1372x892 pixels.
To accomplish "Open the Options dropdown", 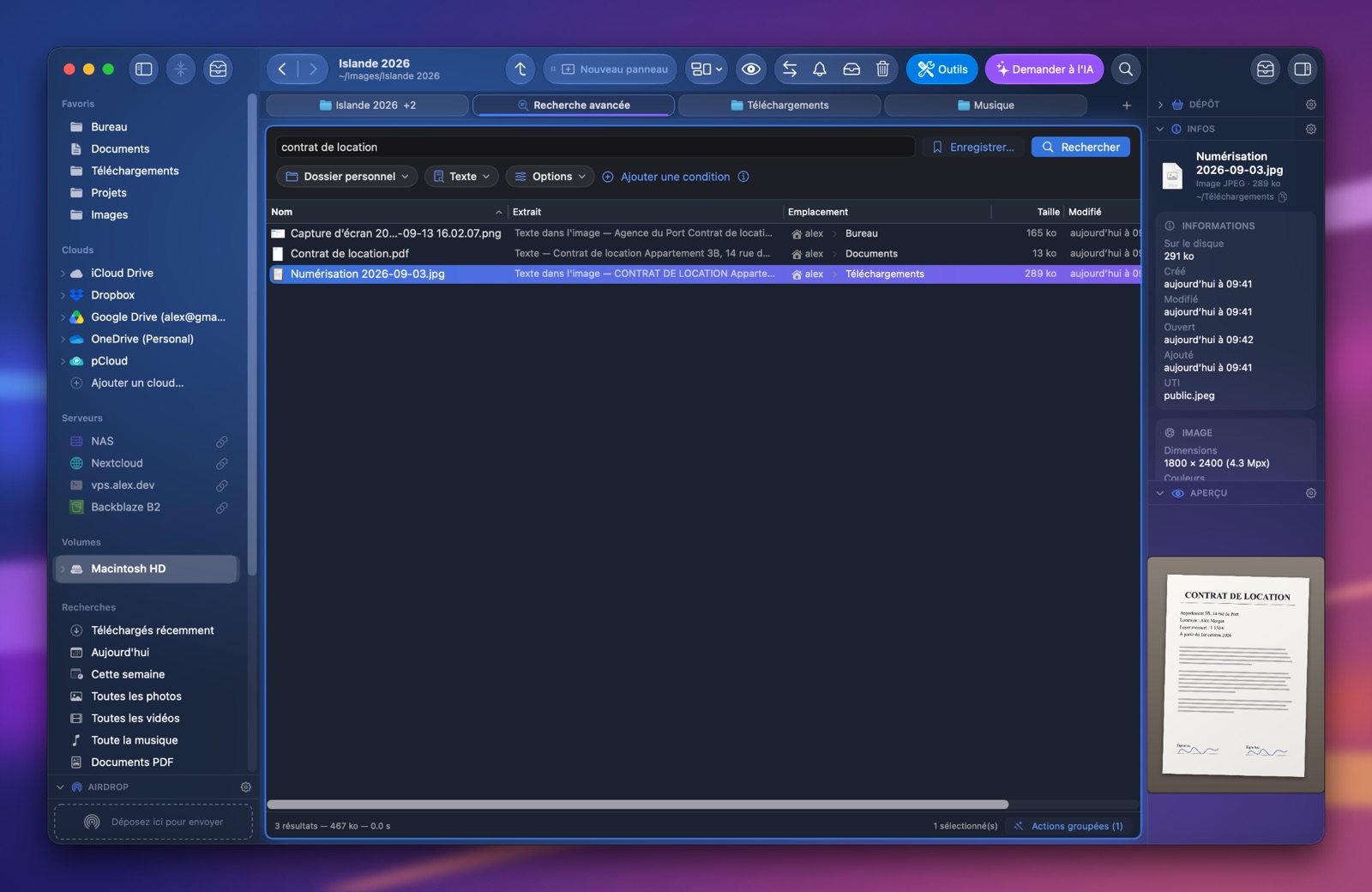I will 551,177.
